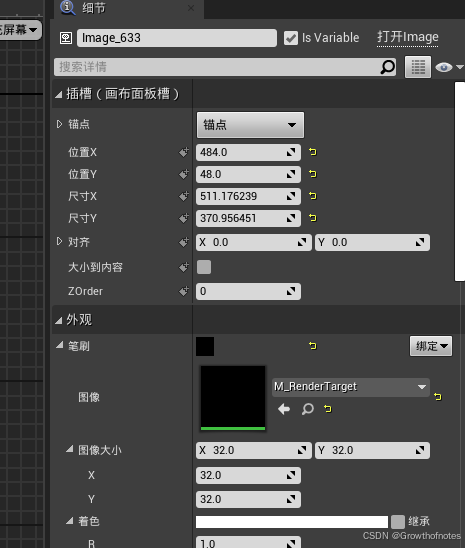Open property matrix grid view button
Image resolution: width=465 pixels, height=548 pixels.
[418, 67]
